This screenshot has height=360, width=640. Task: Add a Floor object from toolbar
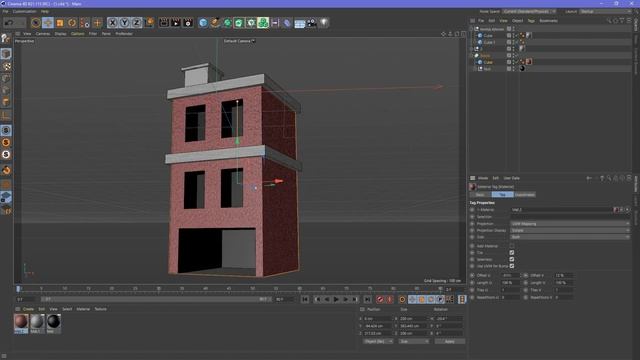300,23
